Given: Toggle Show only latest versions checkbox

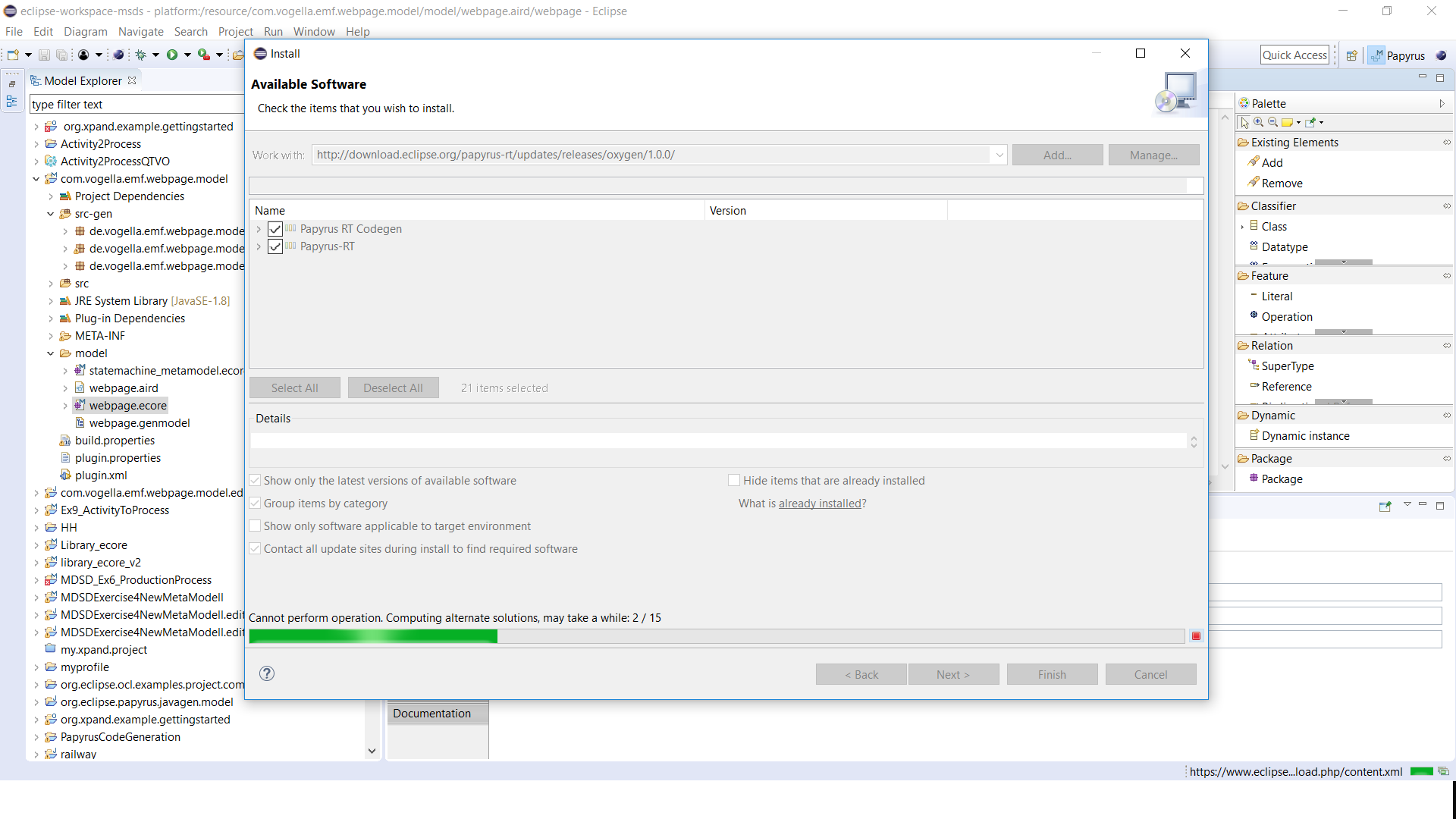Looking at the screenshot, I should (256, 480).
